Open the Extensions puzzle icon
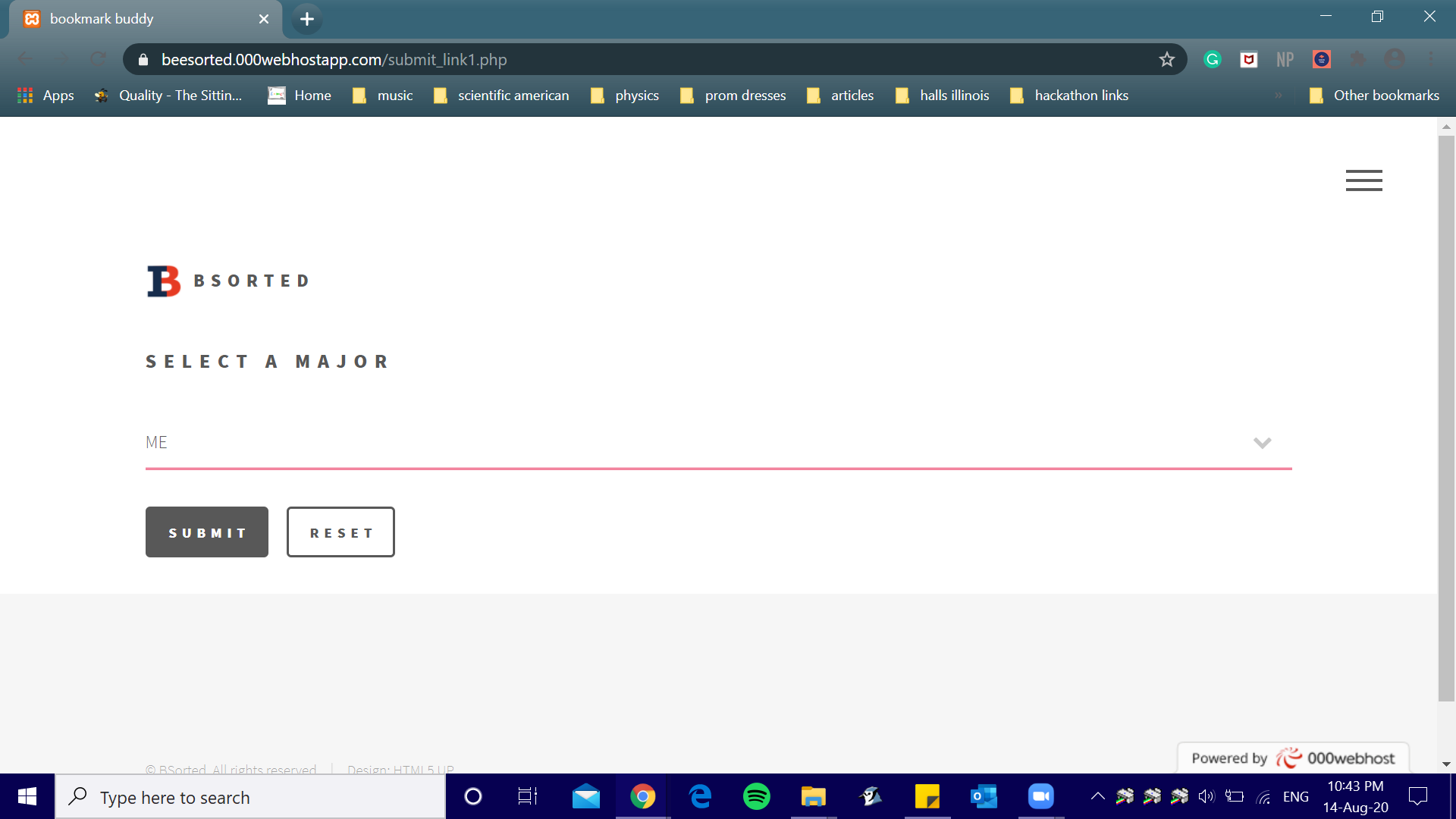Viewport: 1456px width, 819px height. pos(1357,59)
